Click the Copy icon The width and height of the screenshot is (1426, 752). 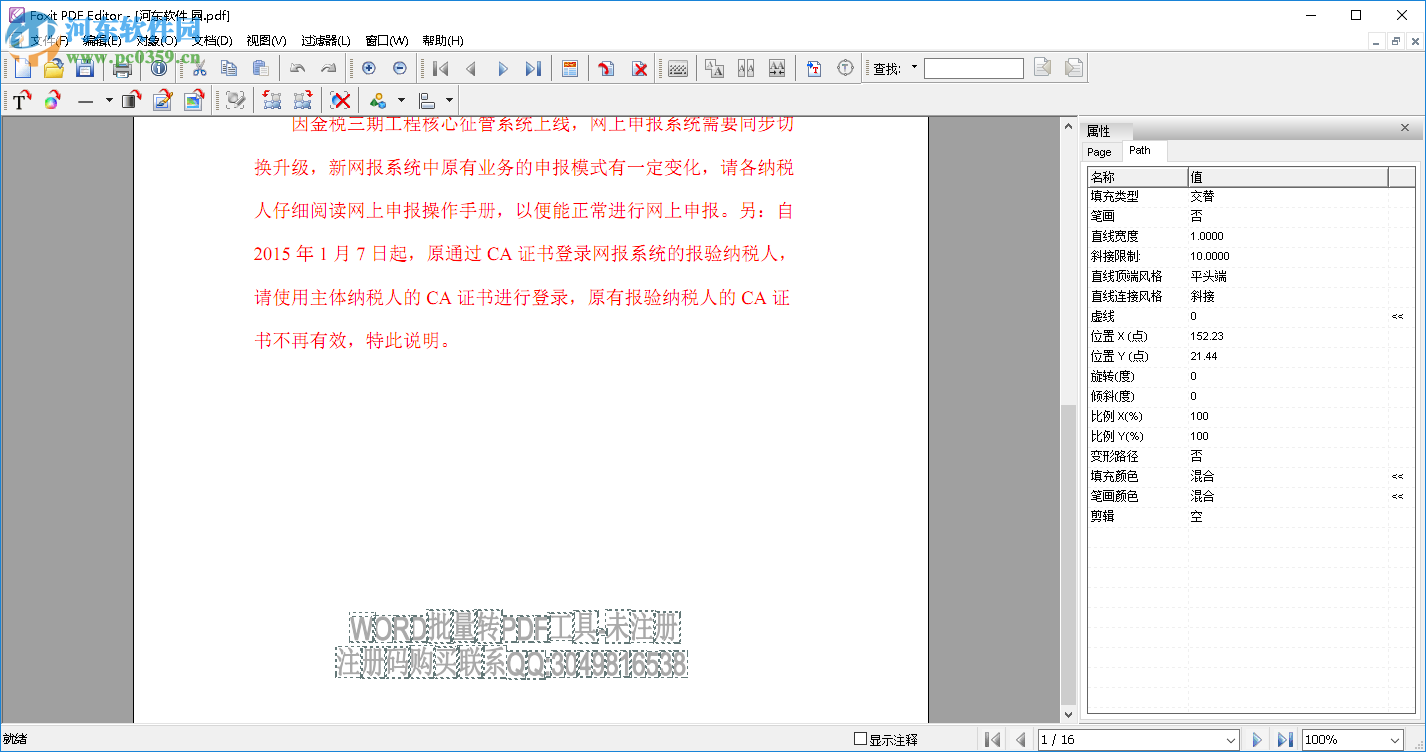click(230, 68)
